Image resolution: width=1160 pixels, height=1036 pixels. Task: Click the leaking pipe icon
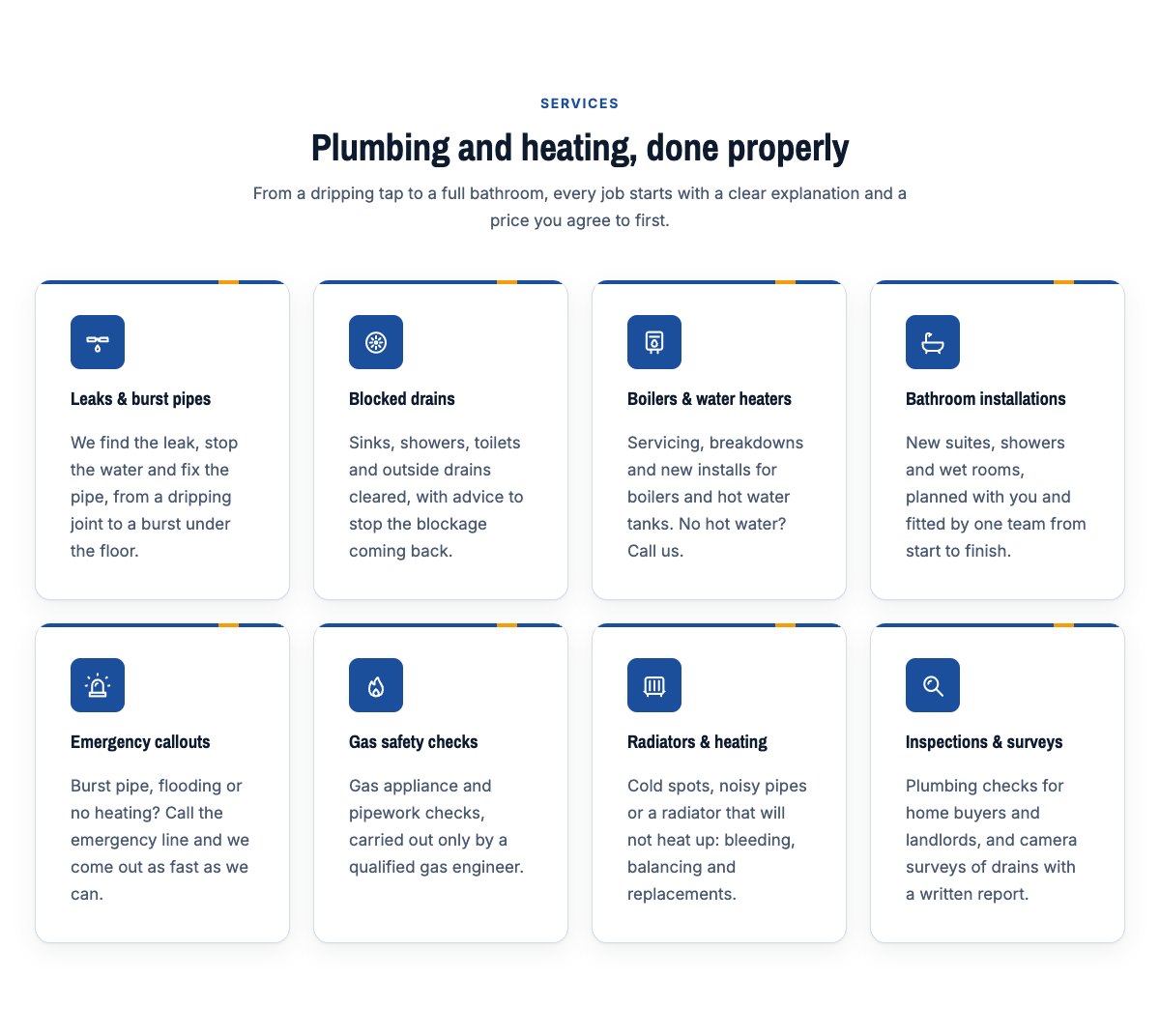[x=98, y=342]
